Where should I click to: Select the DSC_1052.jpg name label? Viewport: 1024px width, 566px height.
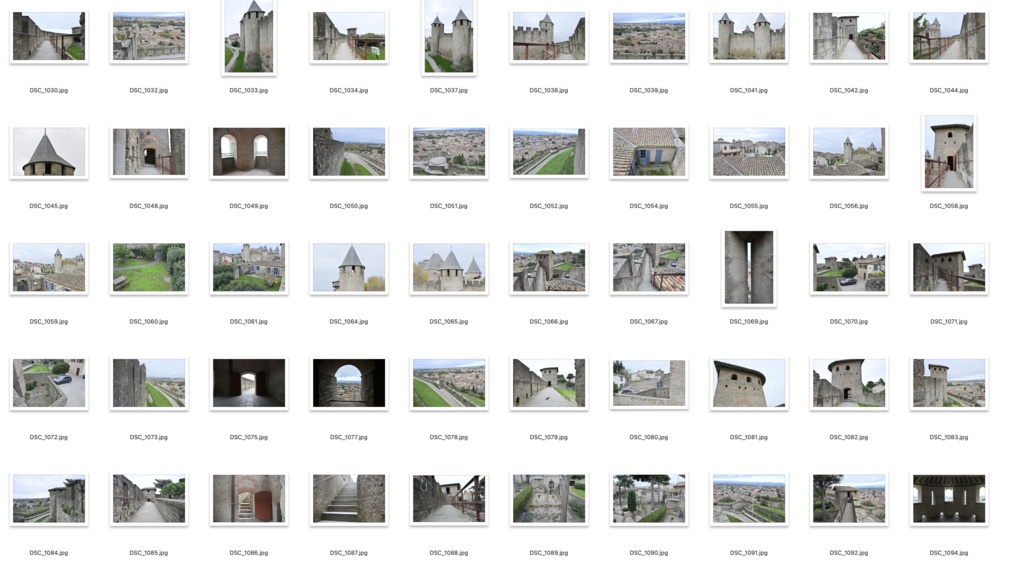(549, 206)
